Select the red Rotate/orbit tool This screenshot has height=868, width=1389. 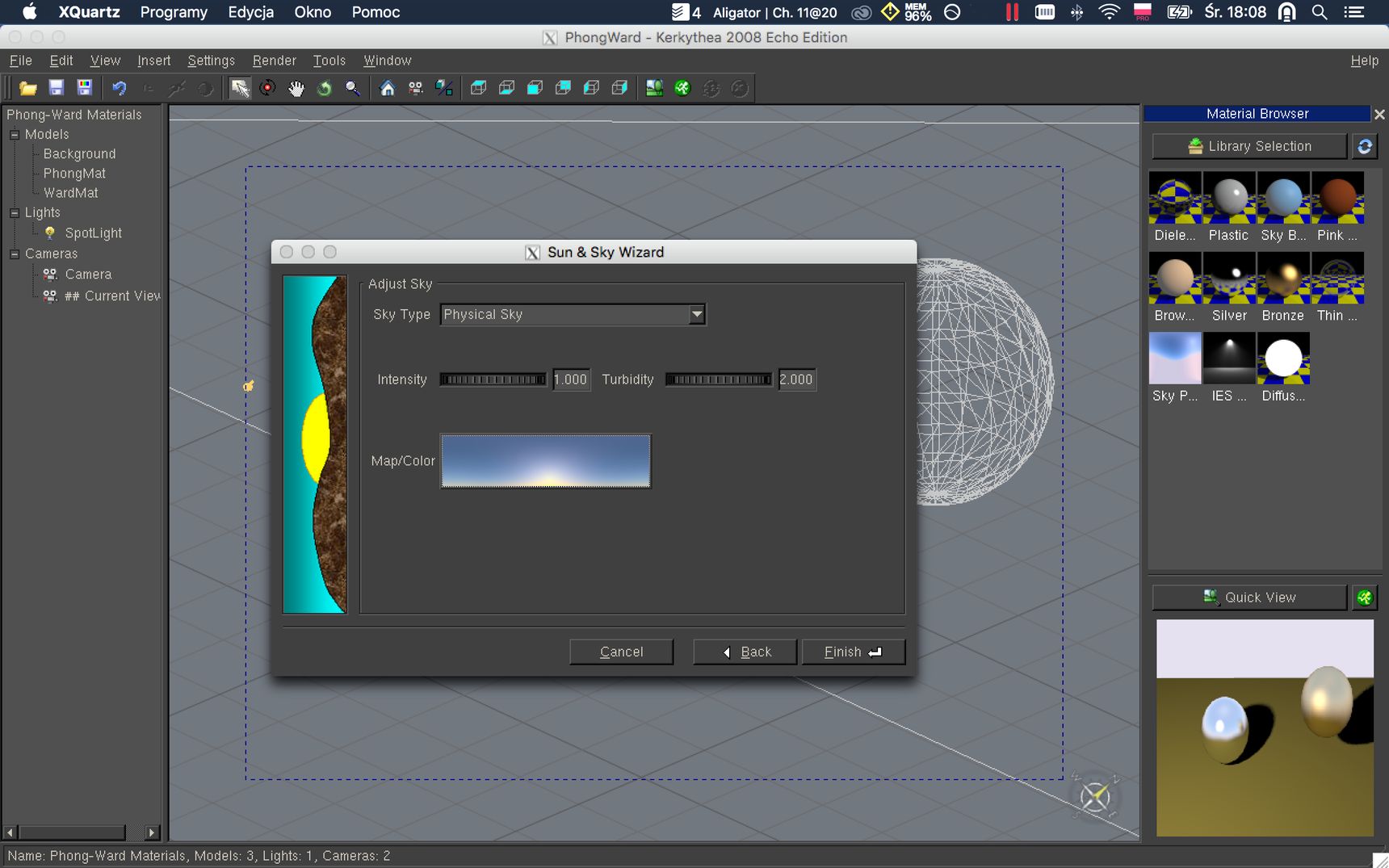(267, 88)
